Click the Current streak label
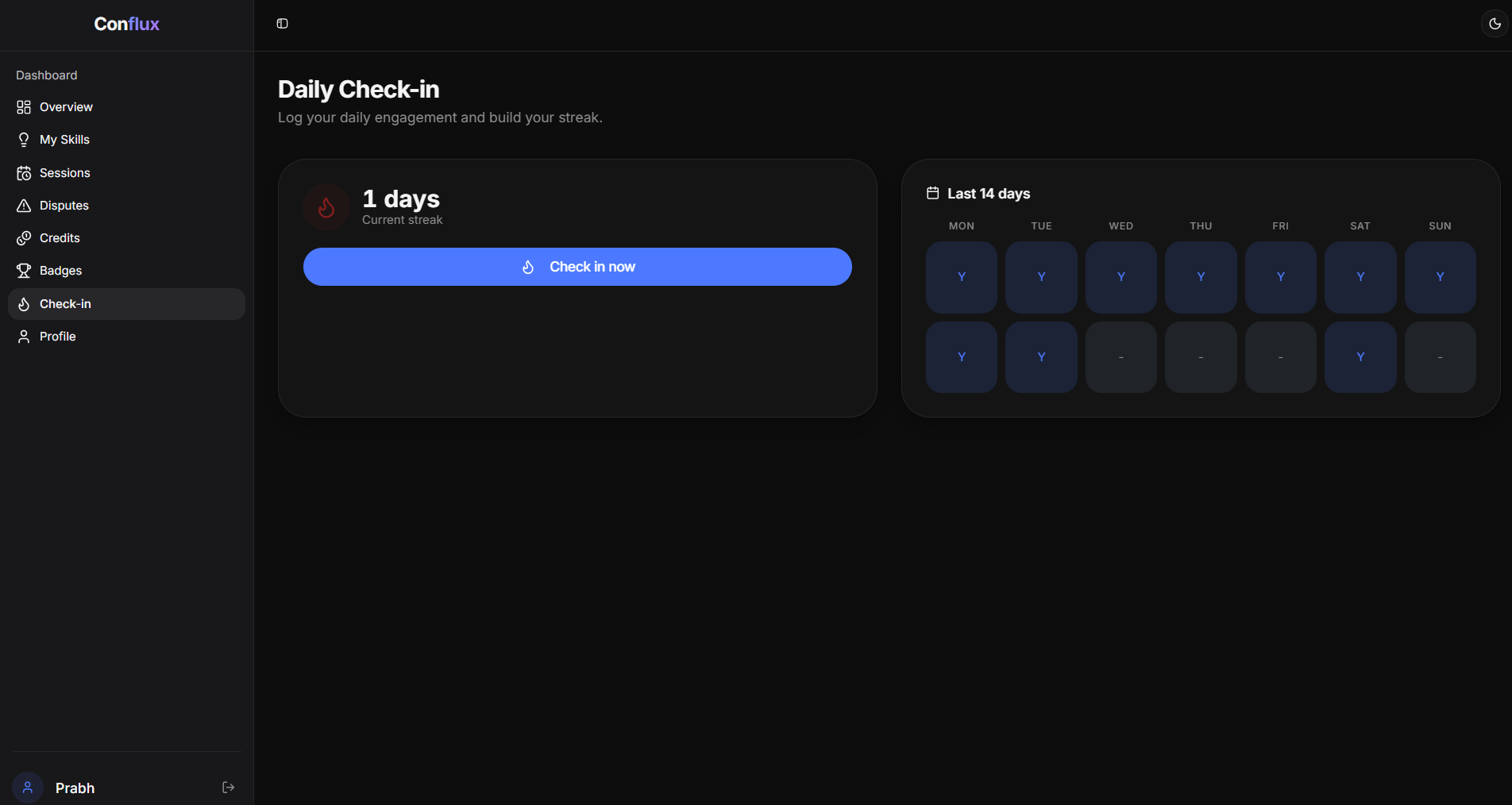The image size is (1512, 805). point(403,220)
